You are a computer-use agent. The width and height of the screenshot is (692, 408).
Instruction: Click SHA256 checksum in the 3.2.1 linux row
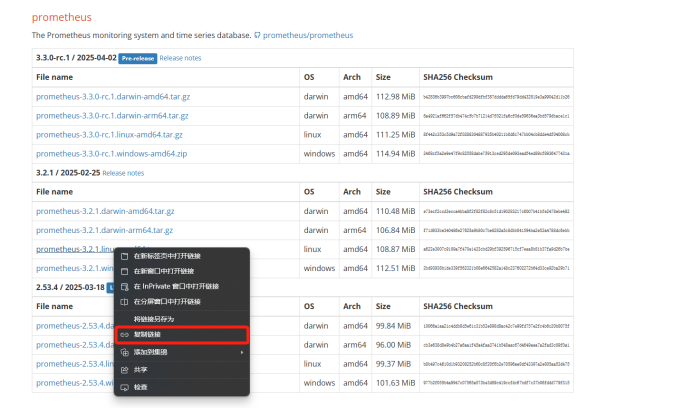click(496, 249)
